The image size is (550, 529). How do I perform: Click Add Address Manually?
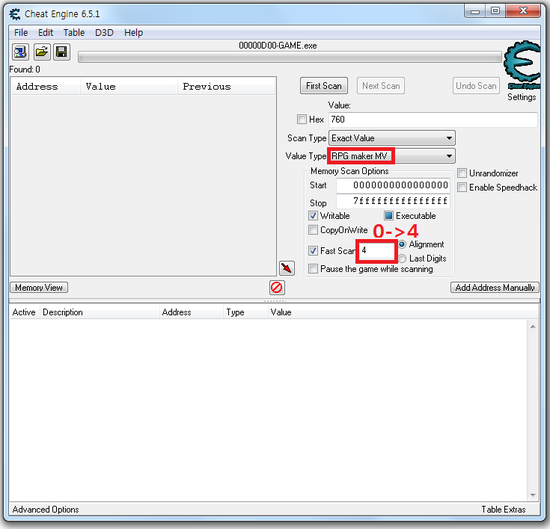[495, 288]
